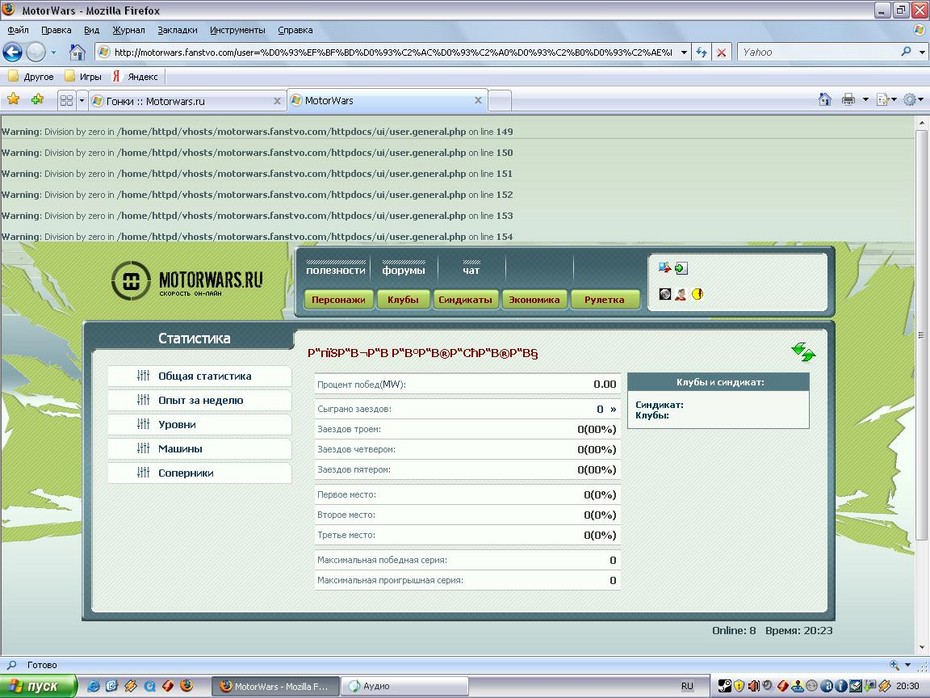This screenshot has width=930, height=698.
Task: Switch to the Аудио taskbar window
Action: (x=406, y=686)
